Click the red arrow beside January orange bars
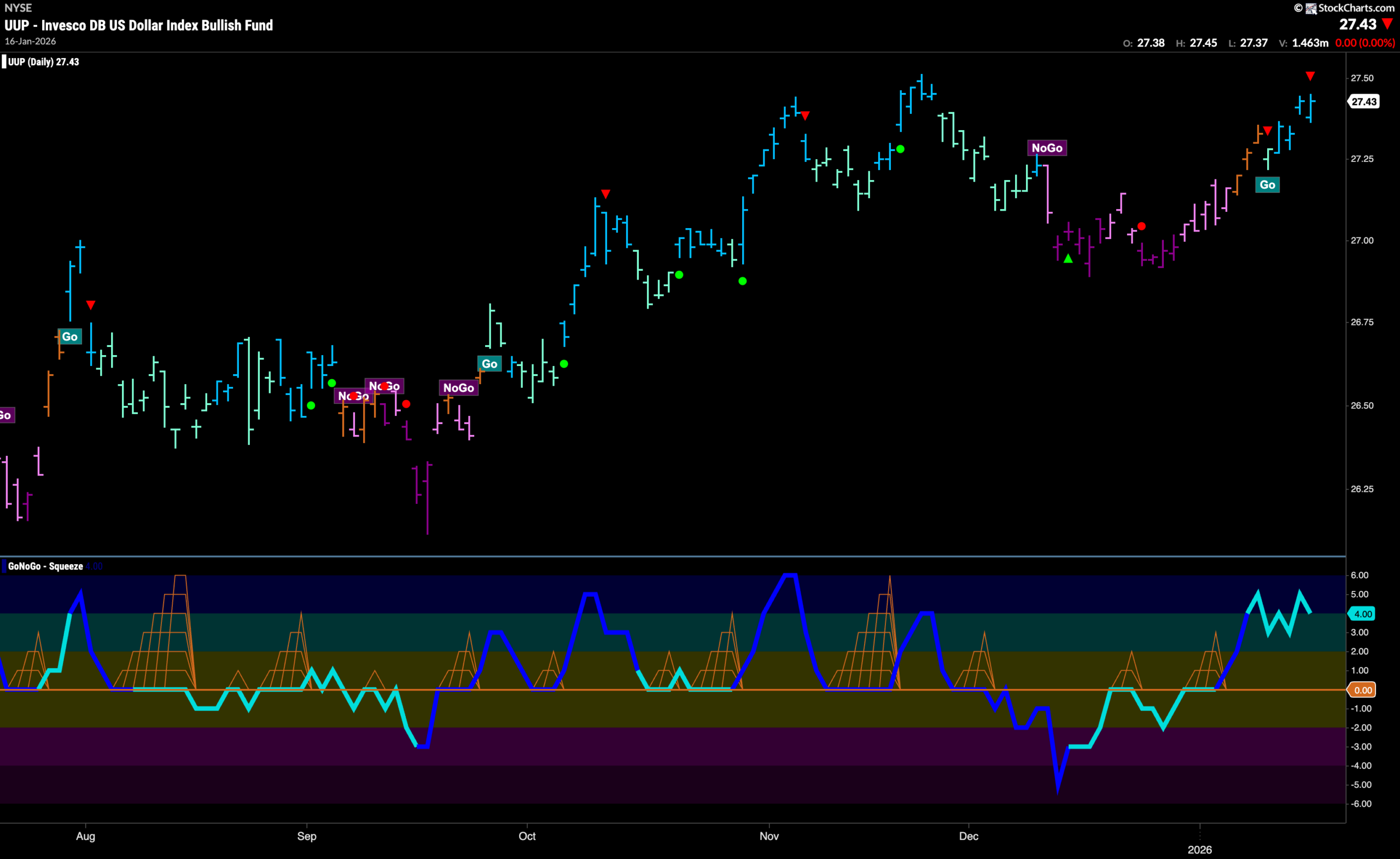Image resolution: width=1400 pixels, height=859 pixels. pos(1268,131)
